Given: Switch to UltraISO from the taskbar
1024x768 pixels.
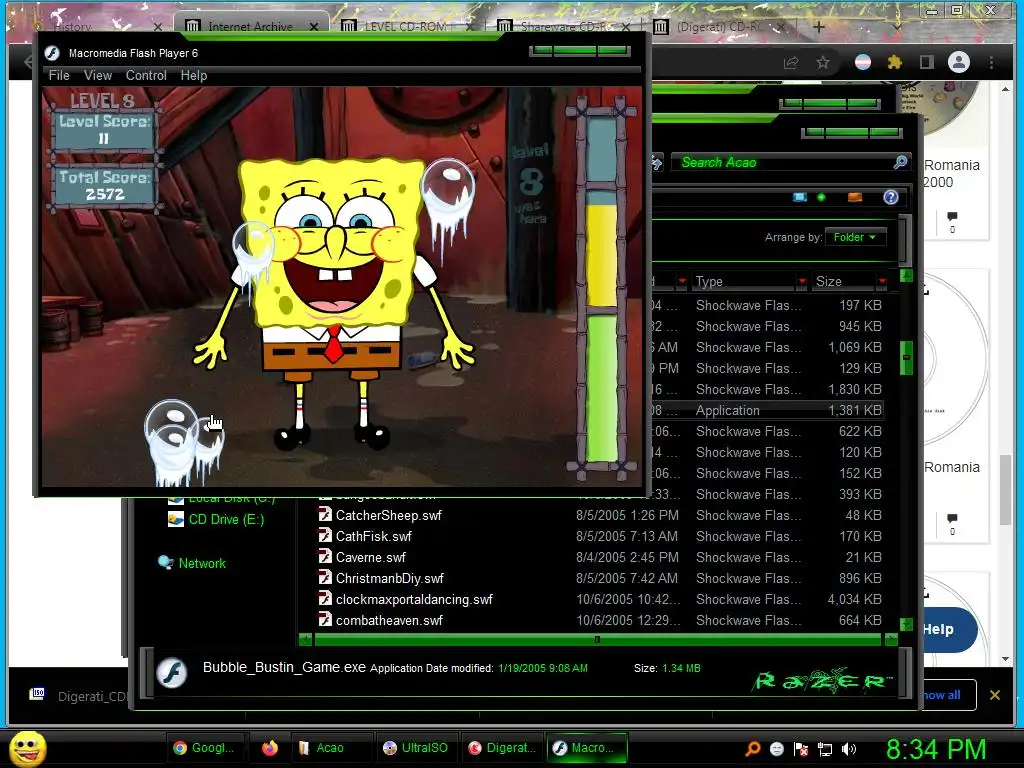Looking at the screenshot, I should point(416,748).
